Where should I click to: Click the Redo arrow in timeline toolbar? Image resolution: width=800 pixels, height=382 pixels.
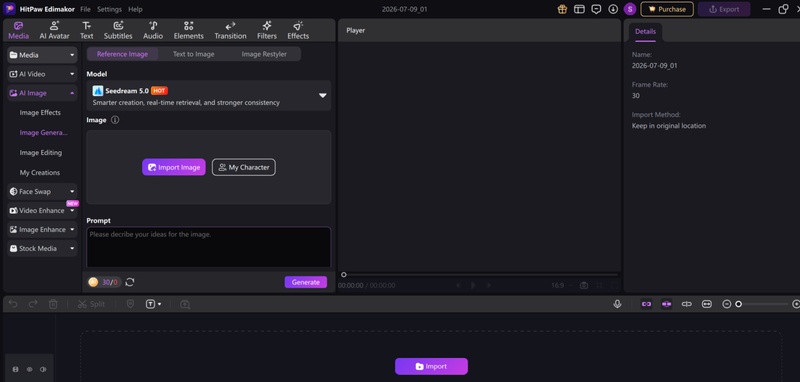33,304
